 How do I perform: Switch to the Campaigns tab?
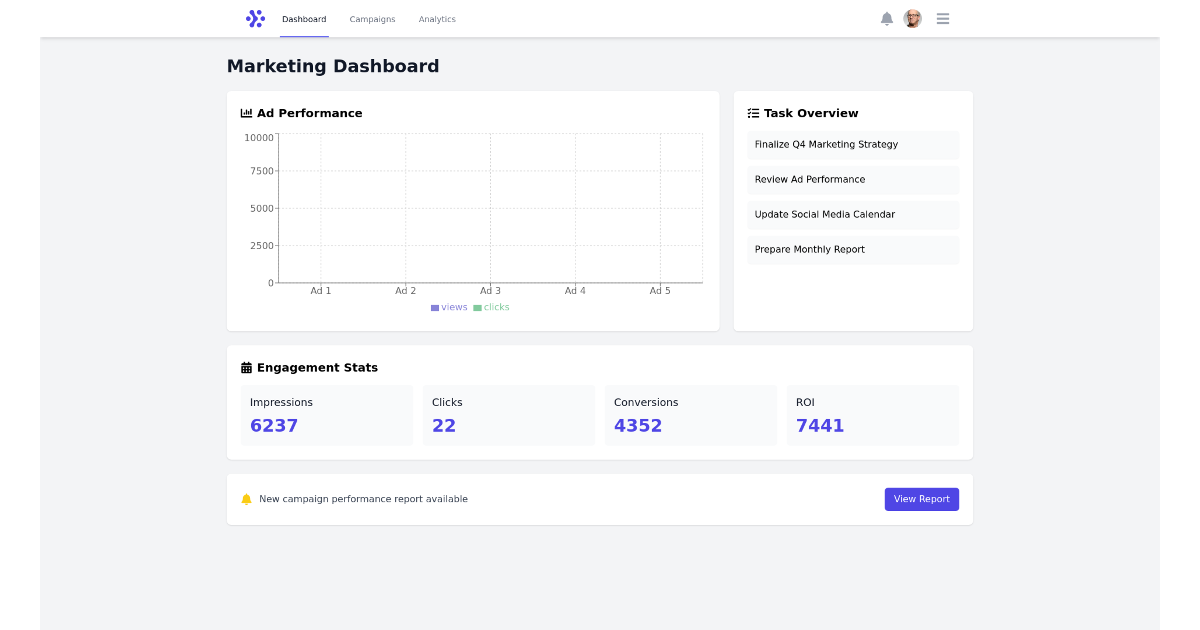coord(372,18)
